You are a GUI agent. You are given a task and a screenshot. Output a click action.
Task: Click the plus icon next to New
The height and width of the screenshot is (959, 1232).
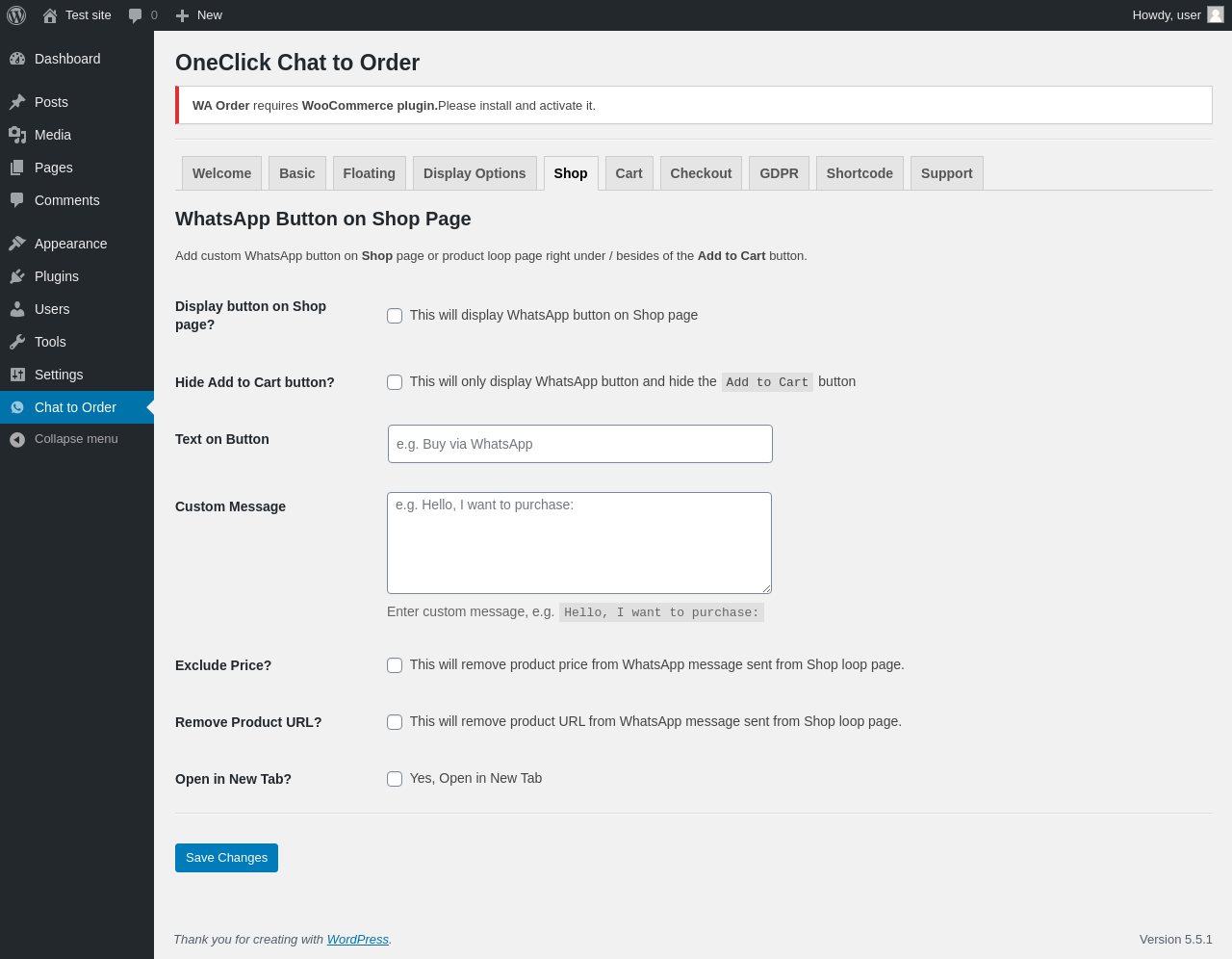[182, 15]
